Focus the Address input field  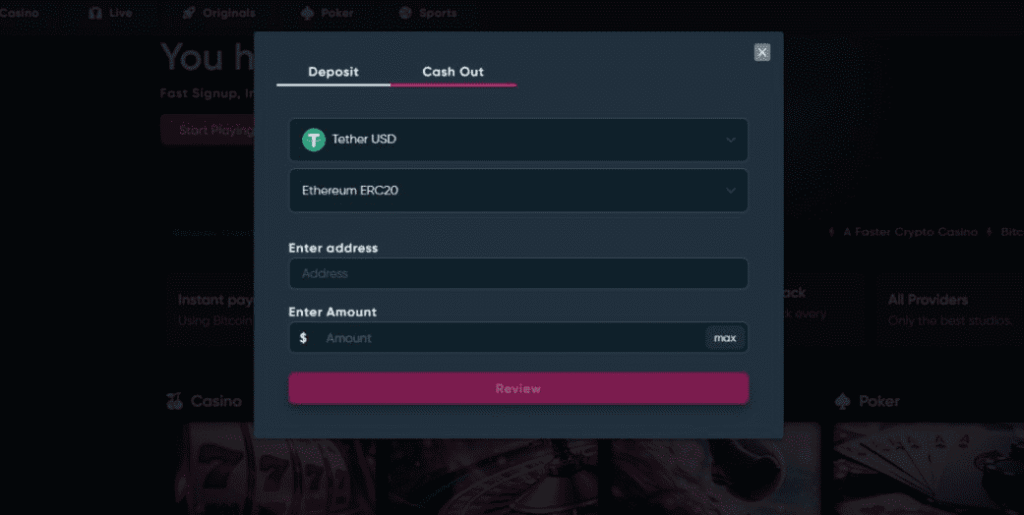518,273
